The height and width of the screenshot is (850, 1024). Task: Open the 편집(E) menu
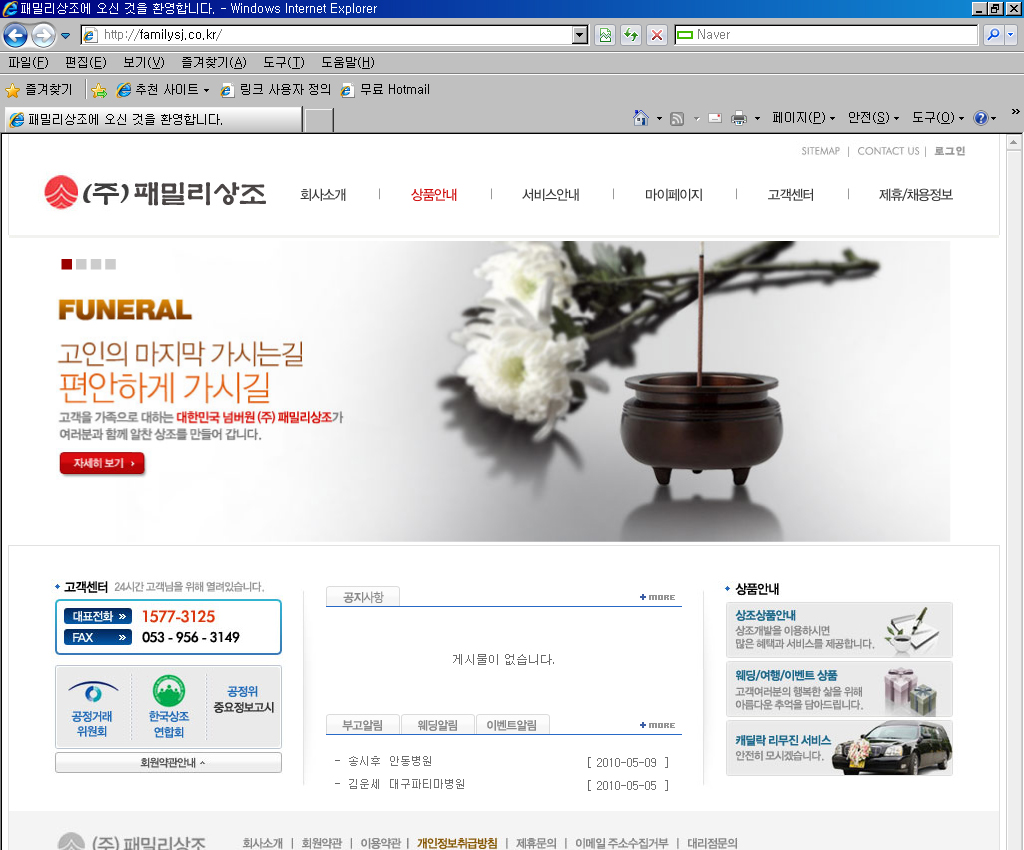coord(86,63)
